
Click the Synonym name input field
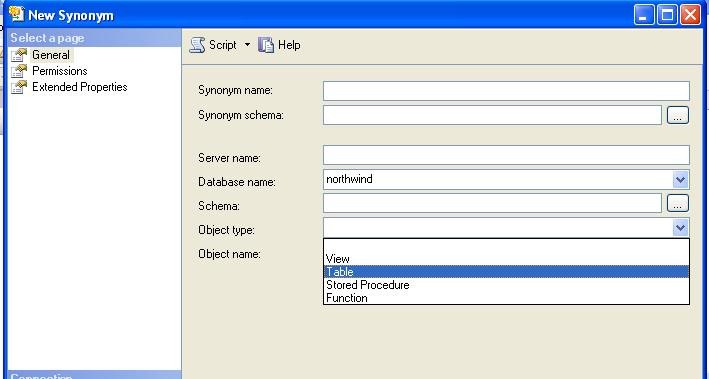click(x=506, y=91)
